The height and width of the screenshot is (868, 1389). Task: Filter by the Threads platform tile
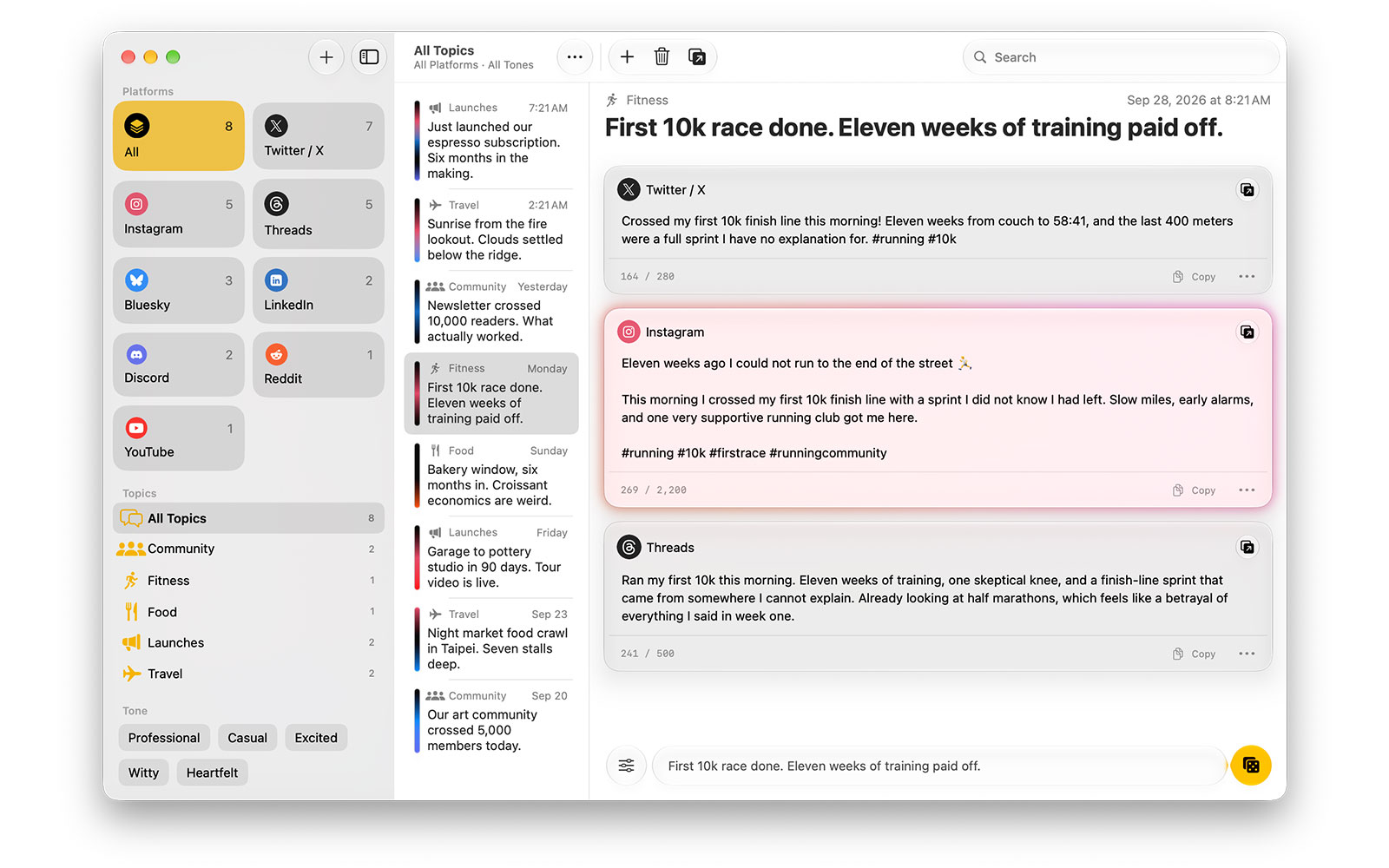(x=319, y=214)
